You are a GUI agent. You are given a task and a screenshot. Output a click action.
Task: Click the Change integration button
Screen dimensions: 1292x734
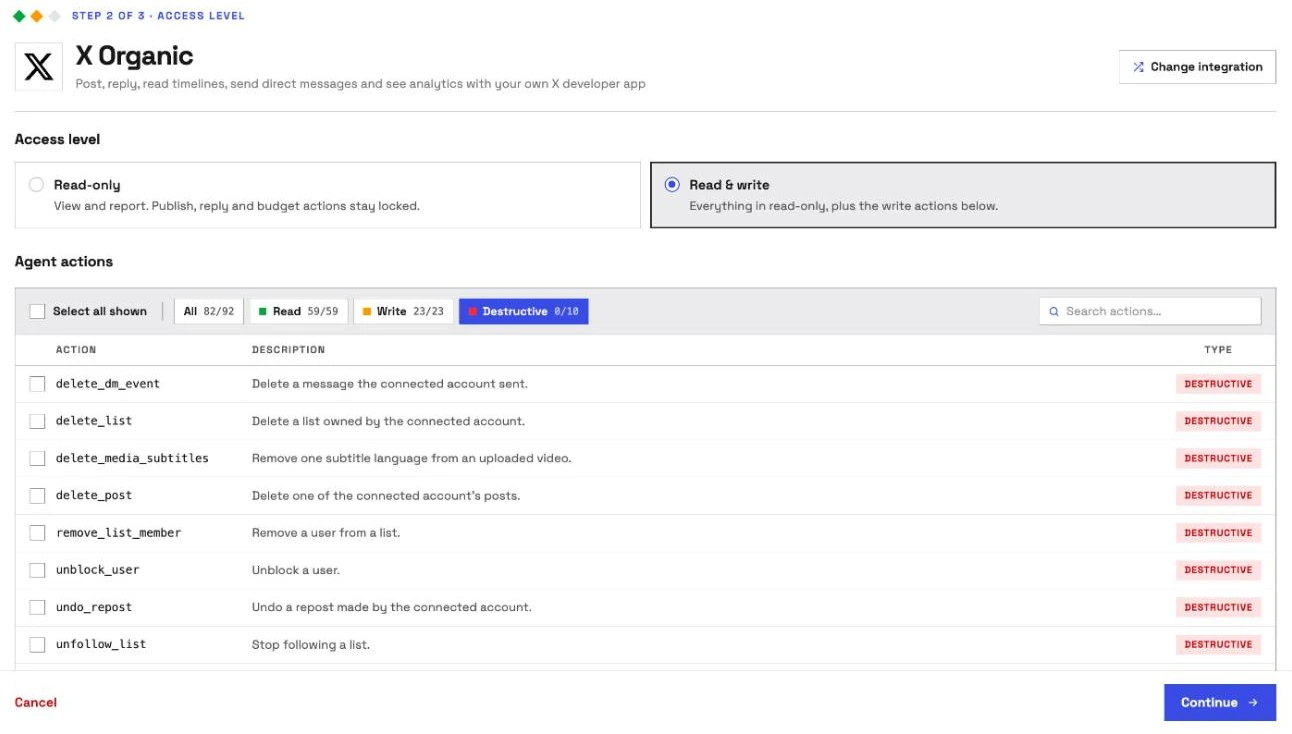coord(1197,67)
